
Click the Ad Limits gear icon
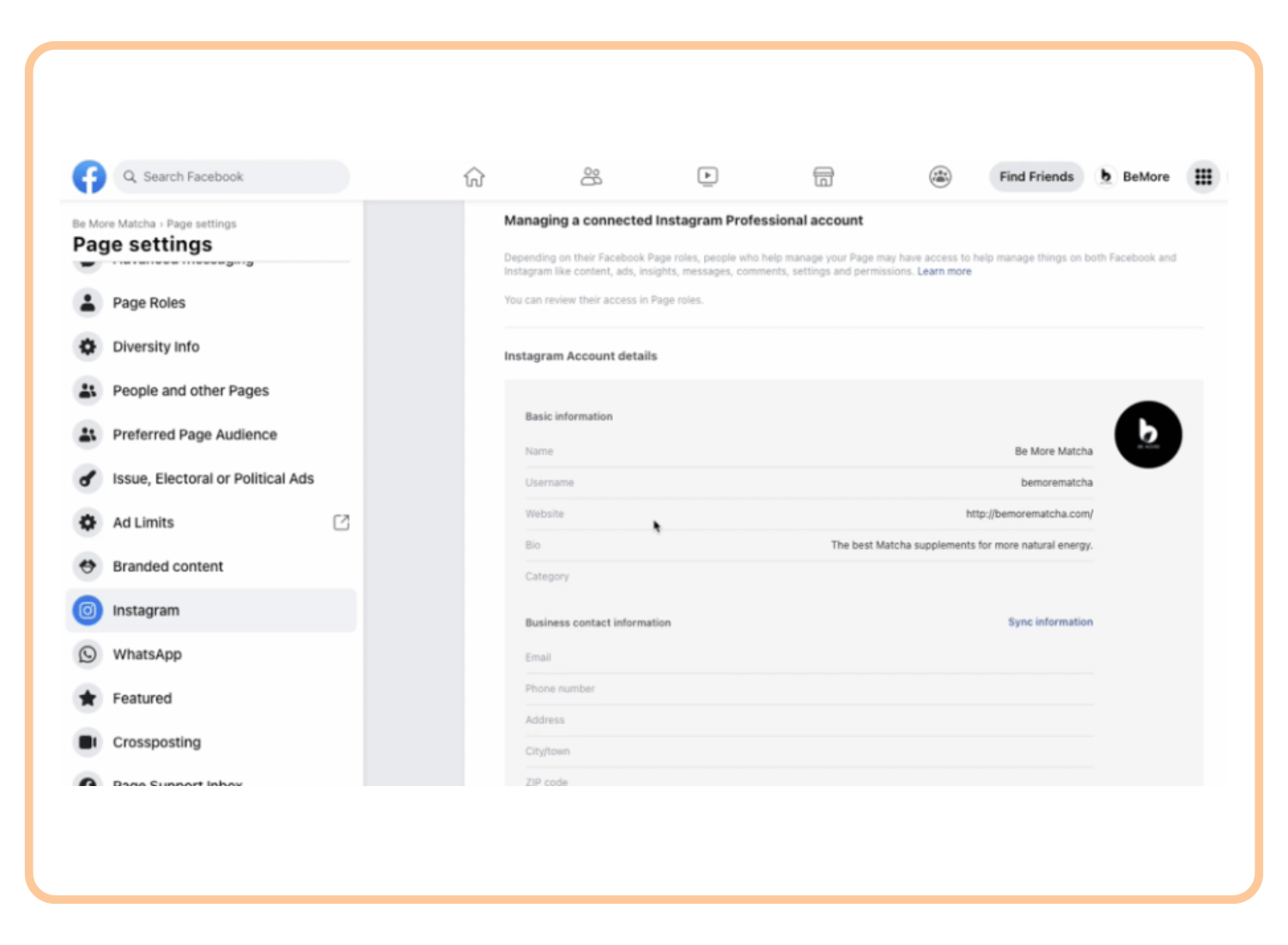[88, 522]
